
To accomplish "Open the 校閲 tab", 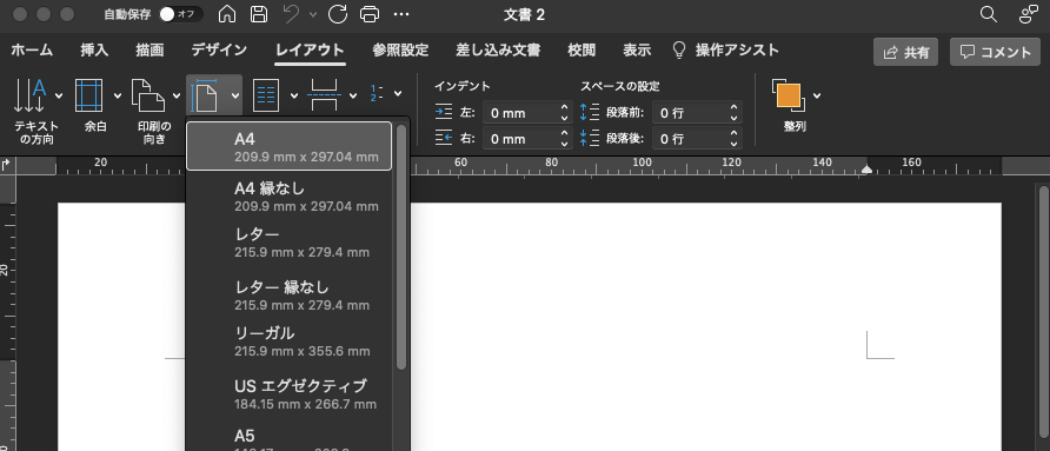I will [581, 50].
